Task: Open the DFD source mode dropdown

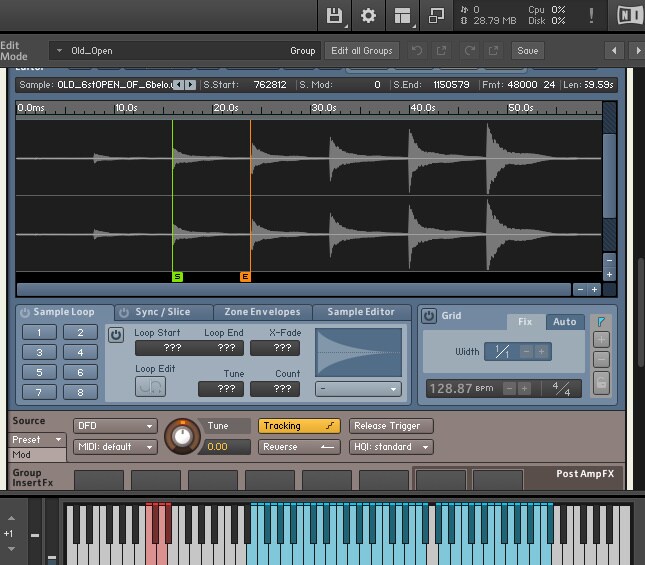Action: coord(115,426)
